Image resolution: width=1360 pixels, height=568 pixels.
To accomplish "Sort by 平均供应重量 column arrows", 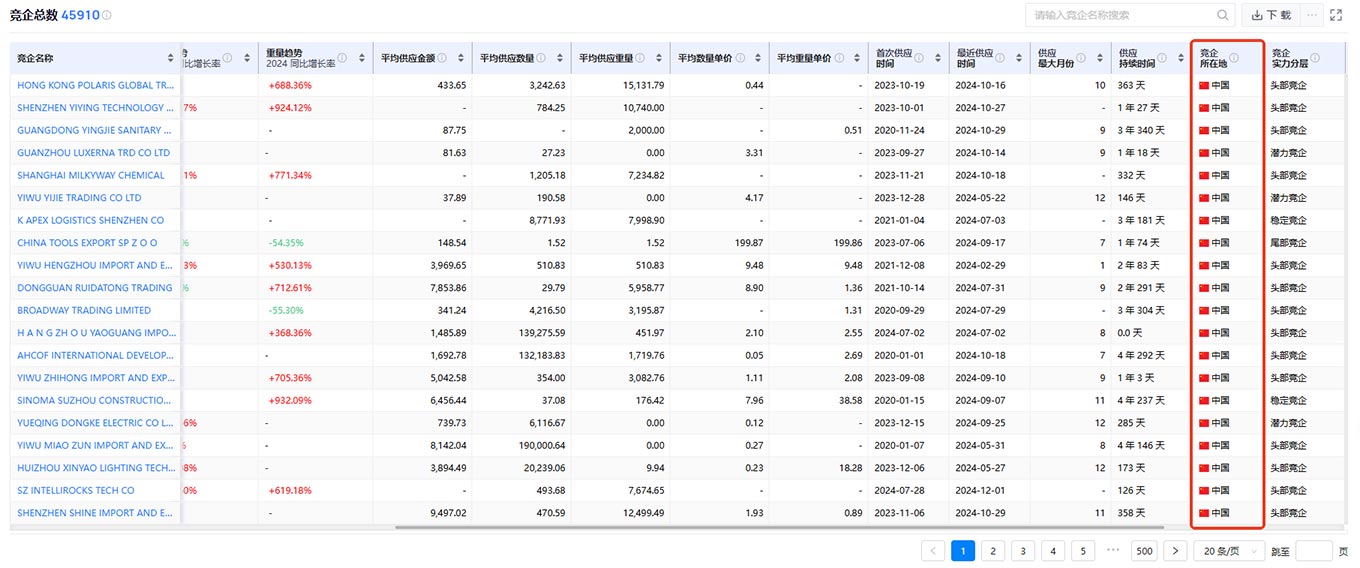I will click(658, 58).
